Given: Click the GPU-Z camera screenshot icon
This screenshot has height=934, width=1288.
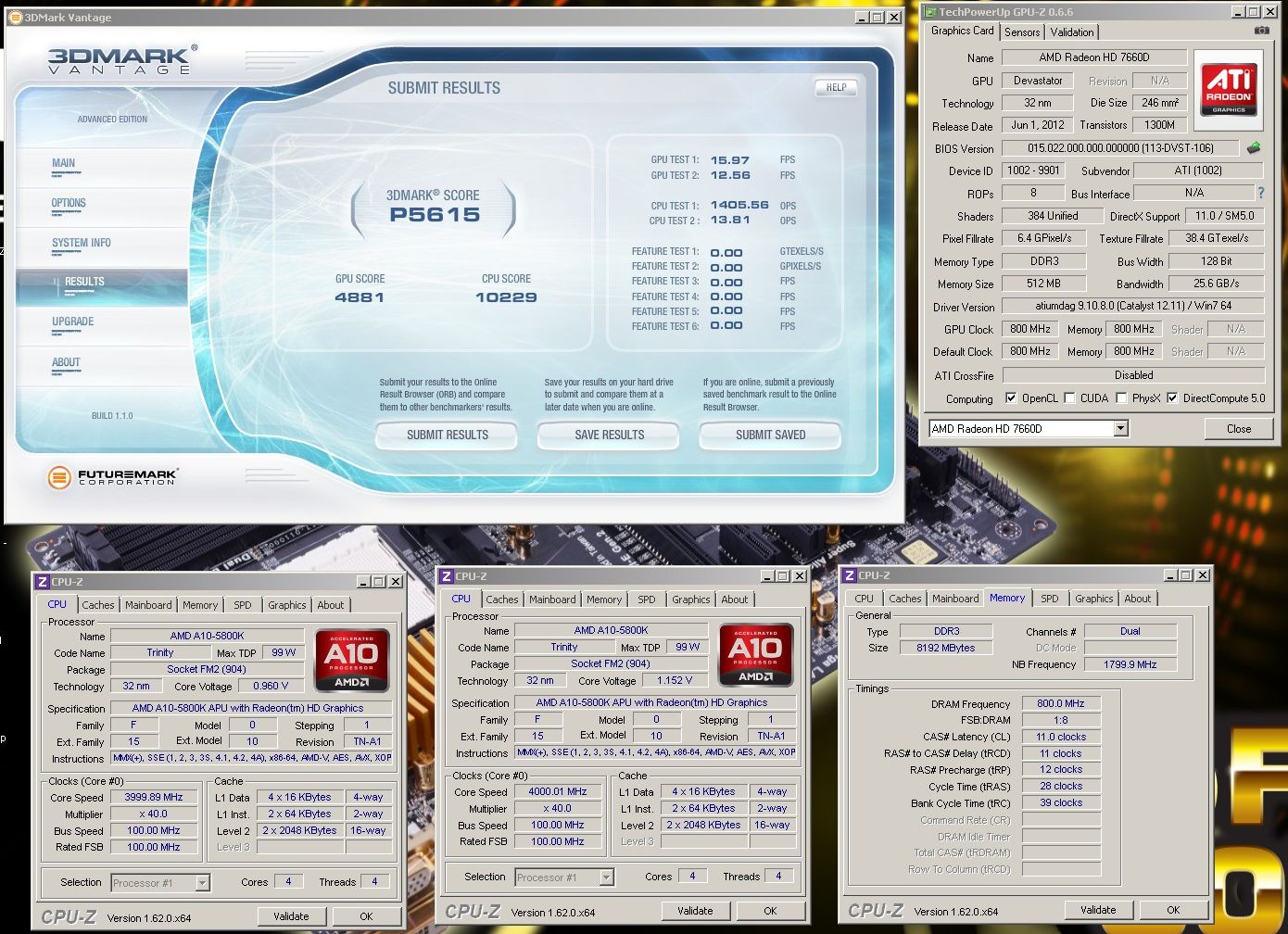Looking at the screenshot, I should (1261, 31).
